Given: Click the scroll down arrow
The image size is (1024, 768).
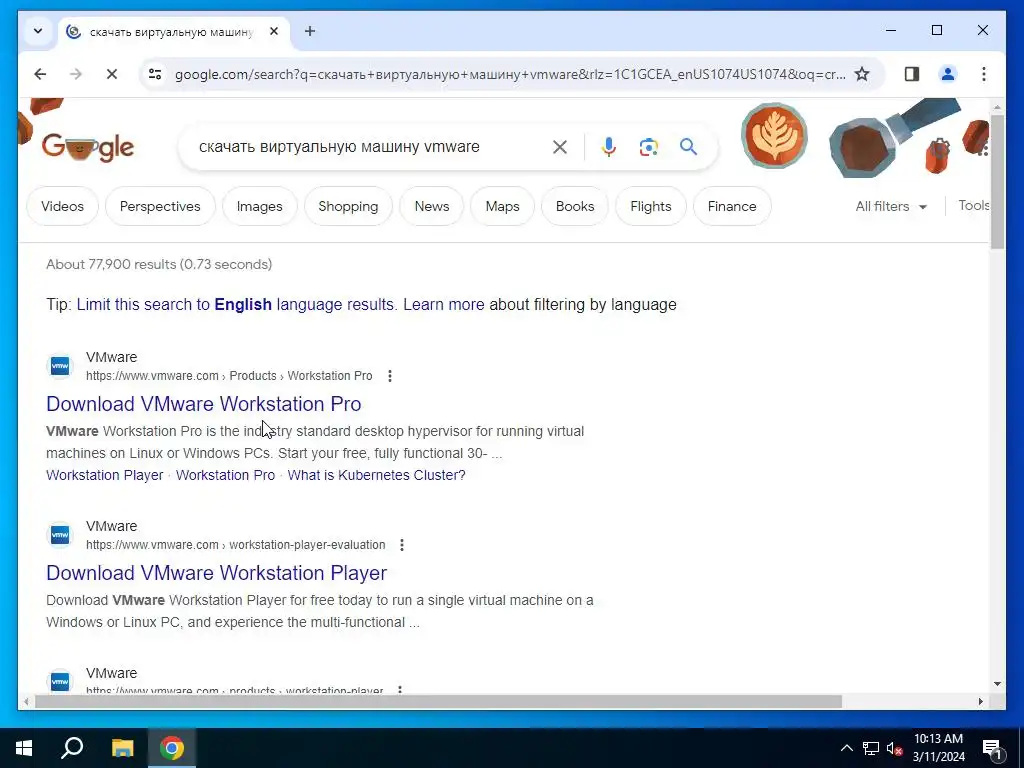Looking at the screenshot, I should tap(997, 684).
